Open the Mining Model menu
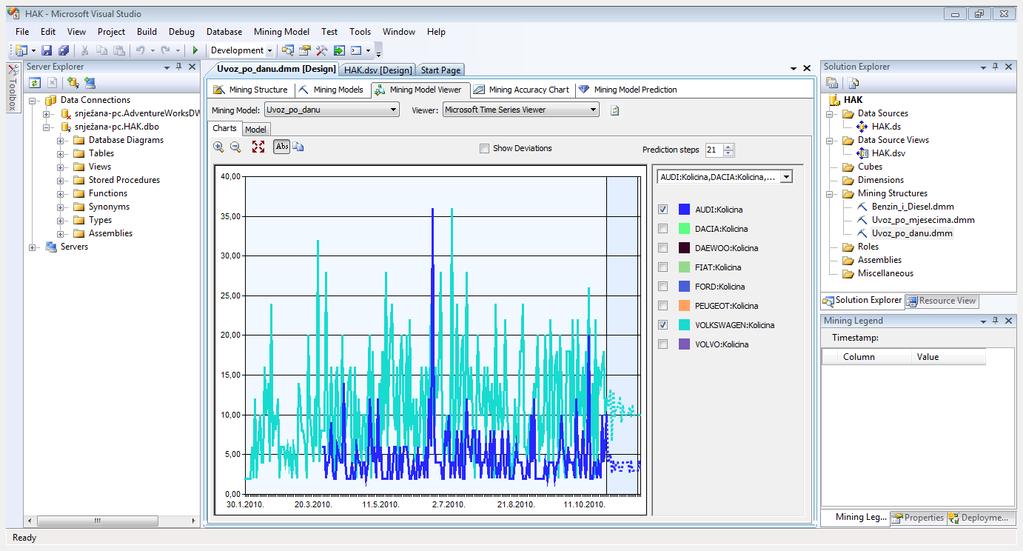Viewport: 1023px width, 551px height. (x=281, y=31)
